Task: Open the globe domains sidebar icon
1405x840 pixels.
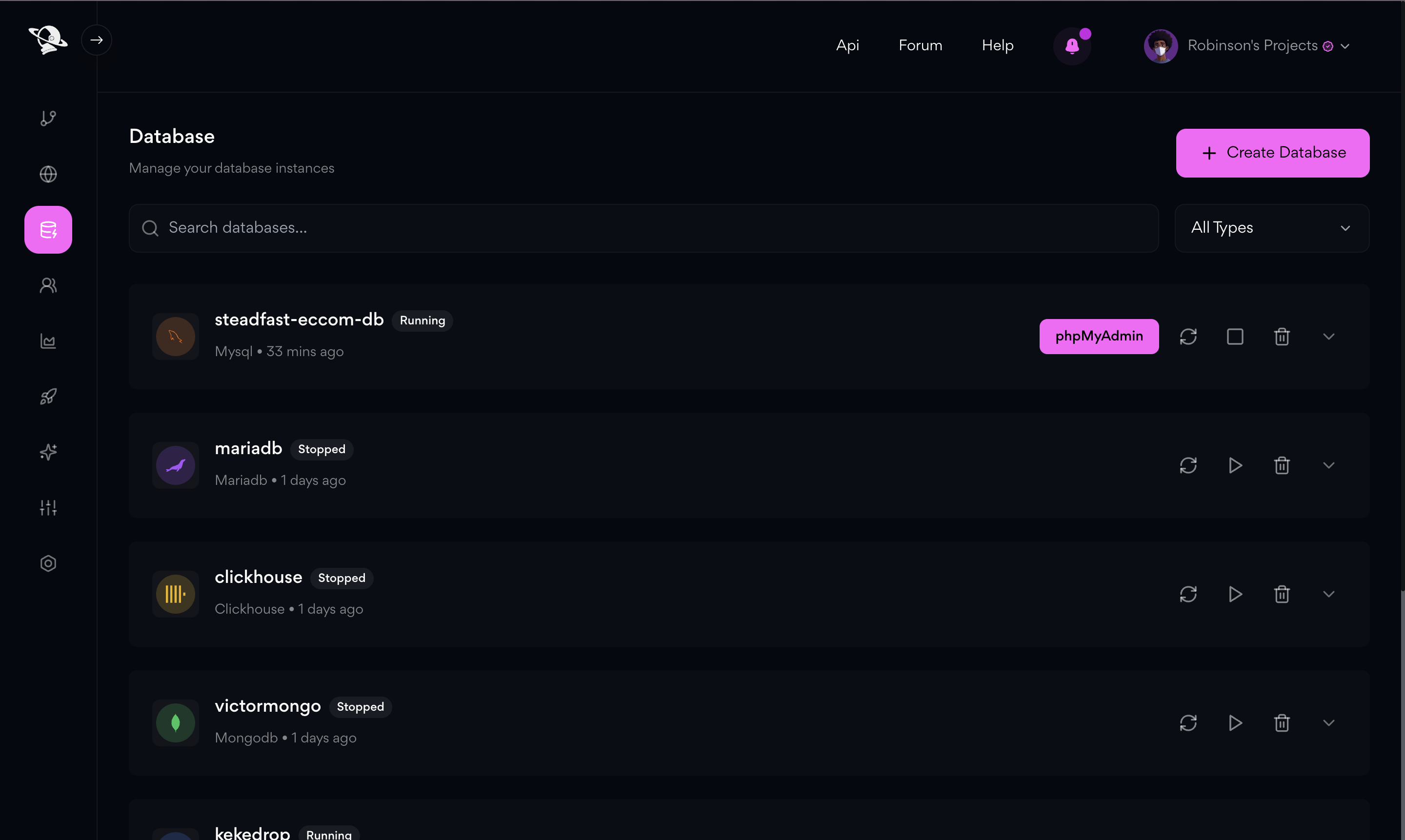Action: coord(48,174)
